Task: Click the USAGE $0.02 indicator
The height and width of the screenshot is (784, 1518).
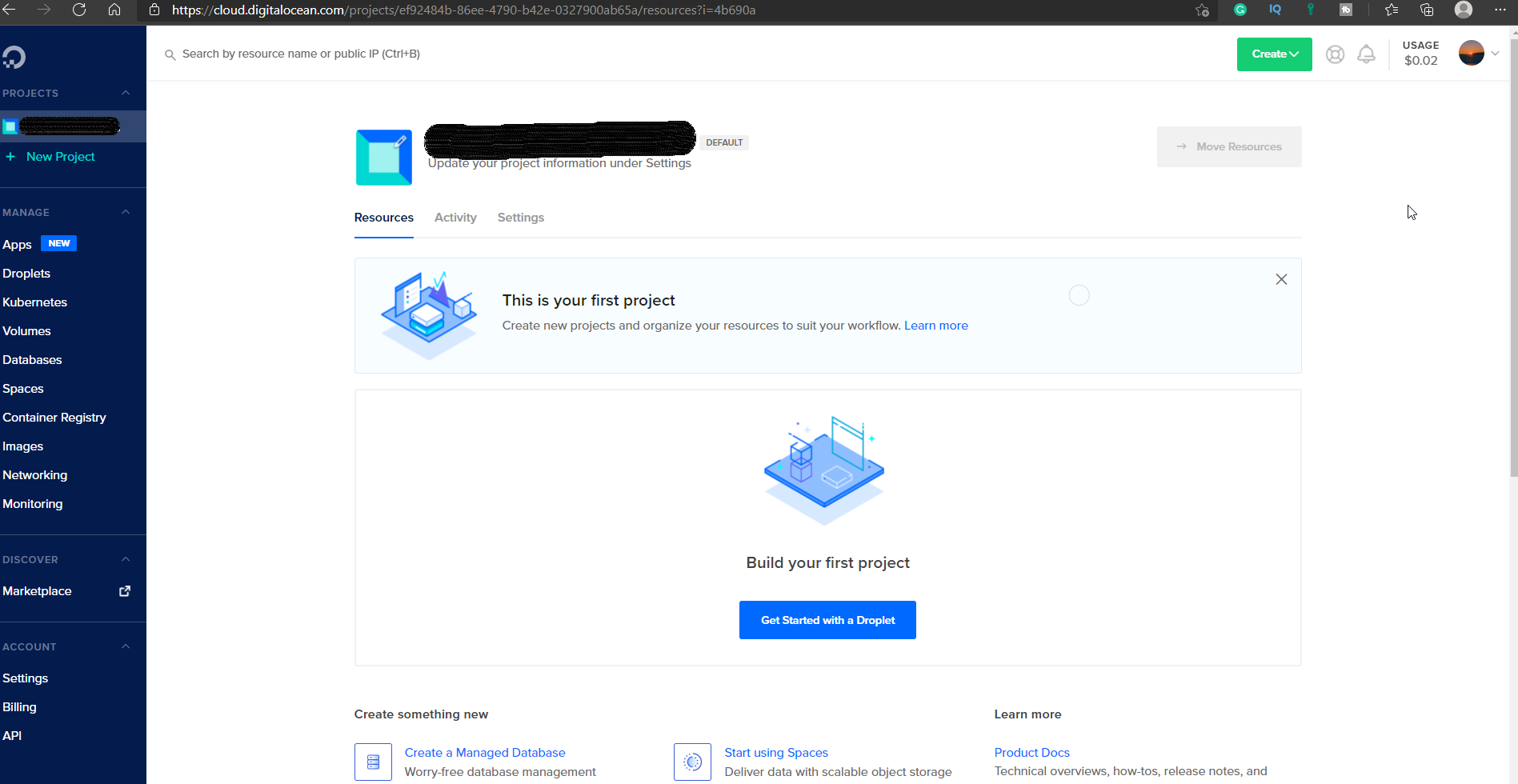Action: pos(1420,54)
